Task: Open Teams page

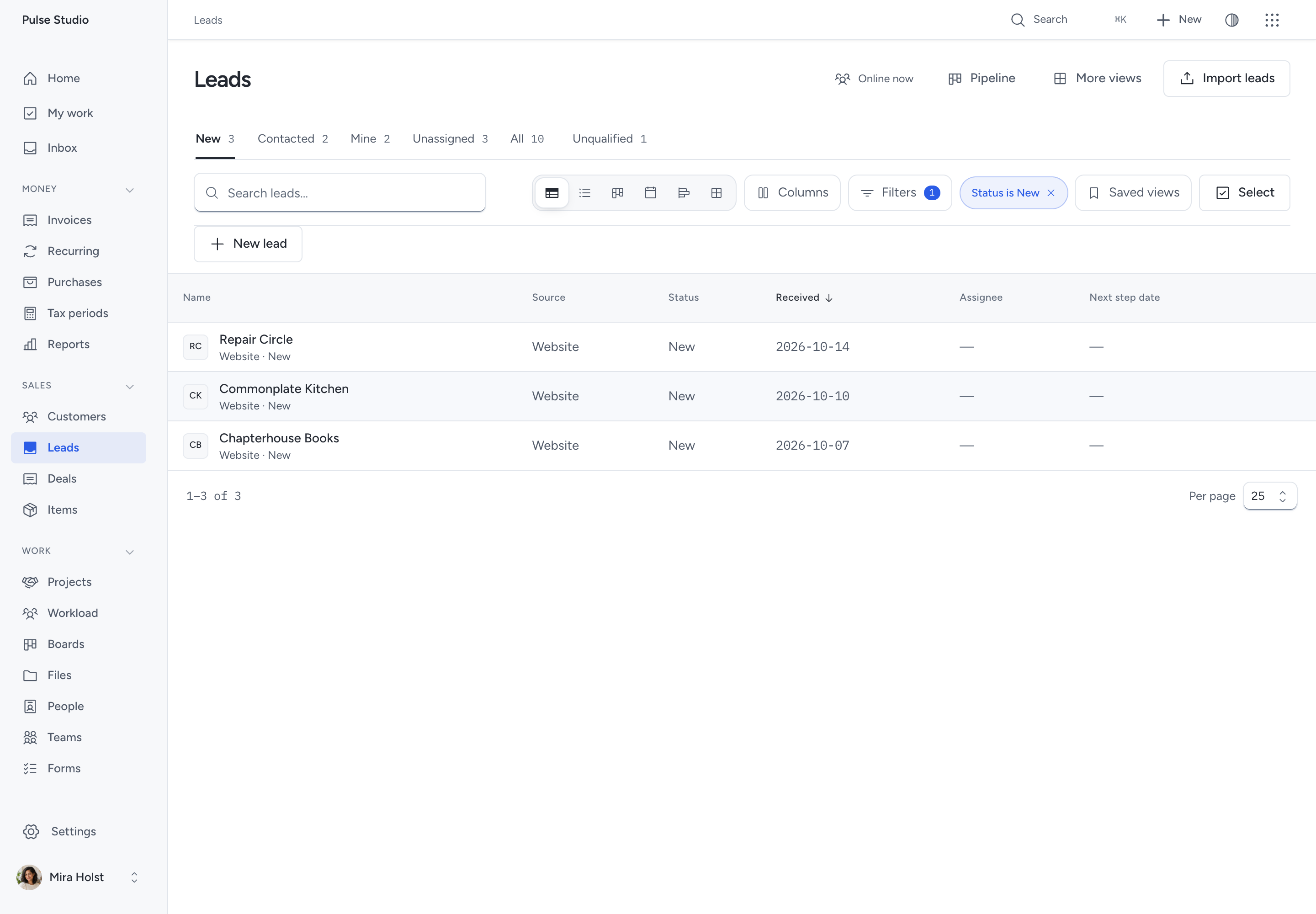Action: 79,737
